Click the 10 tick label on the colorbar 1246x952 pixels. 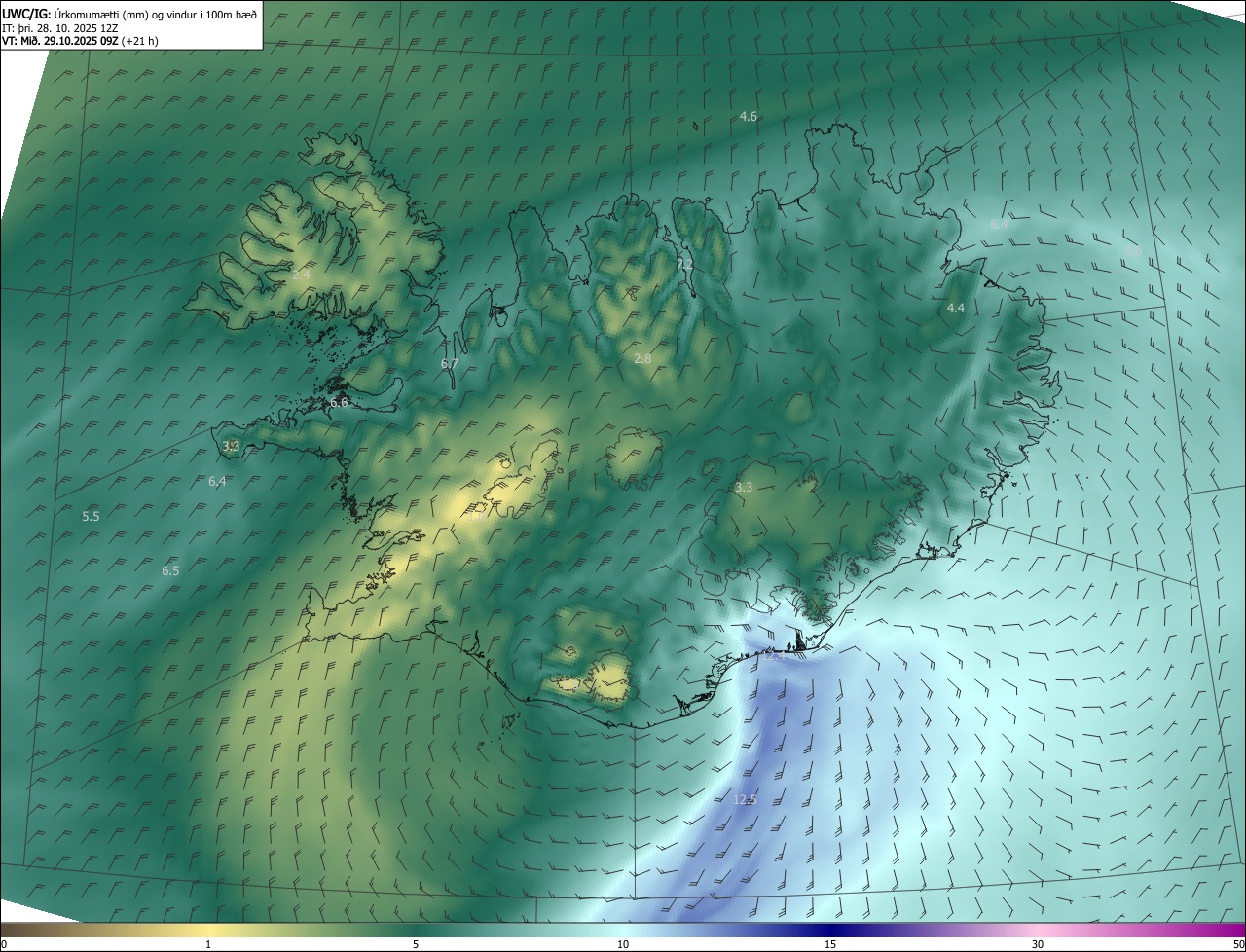[622, 944]
